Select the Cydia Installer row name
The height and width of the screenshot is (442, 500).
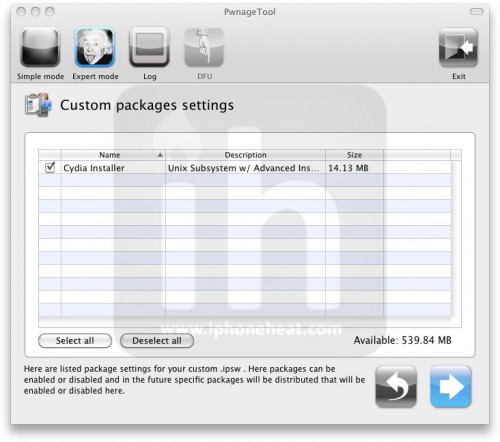pyautogui.click(x=94, y=168)
